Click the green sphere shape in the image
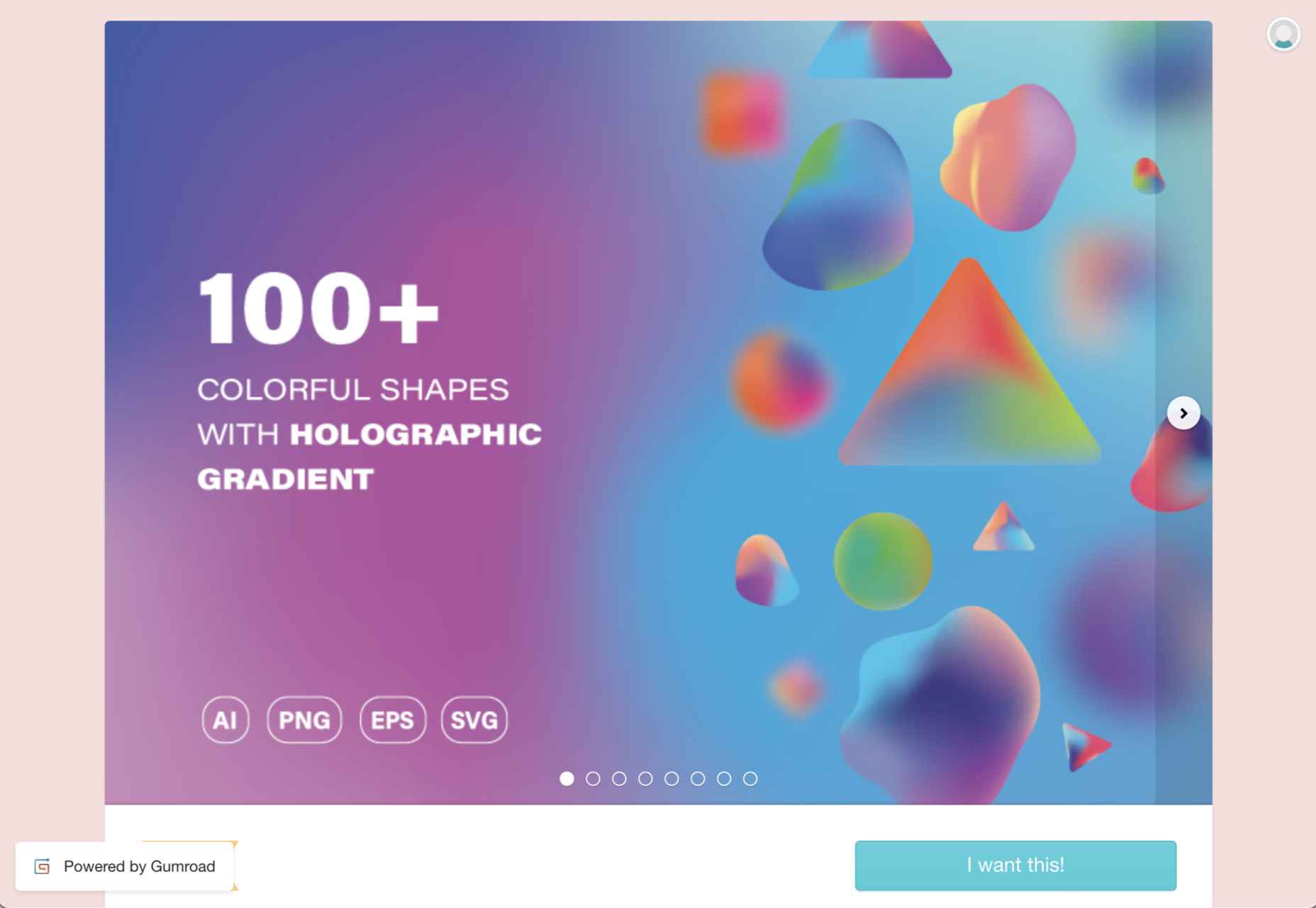Viewport: 1316px width, 908px height. coord(883,561)
